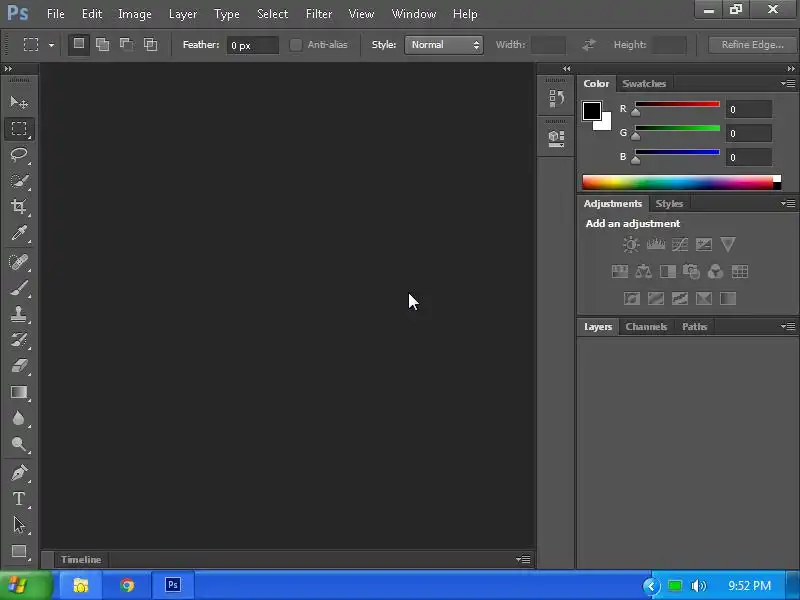
Task: Add a Photo Filter adjustment
Action: (x=691, y=271)
